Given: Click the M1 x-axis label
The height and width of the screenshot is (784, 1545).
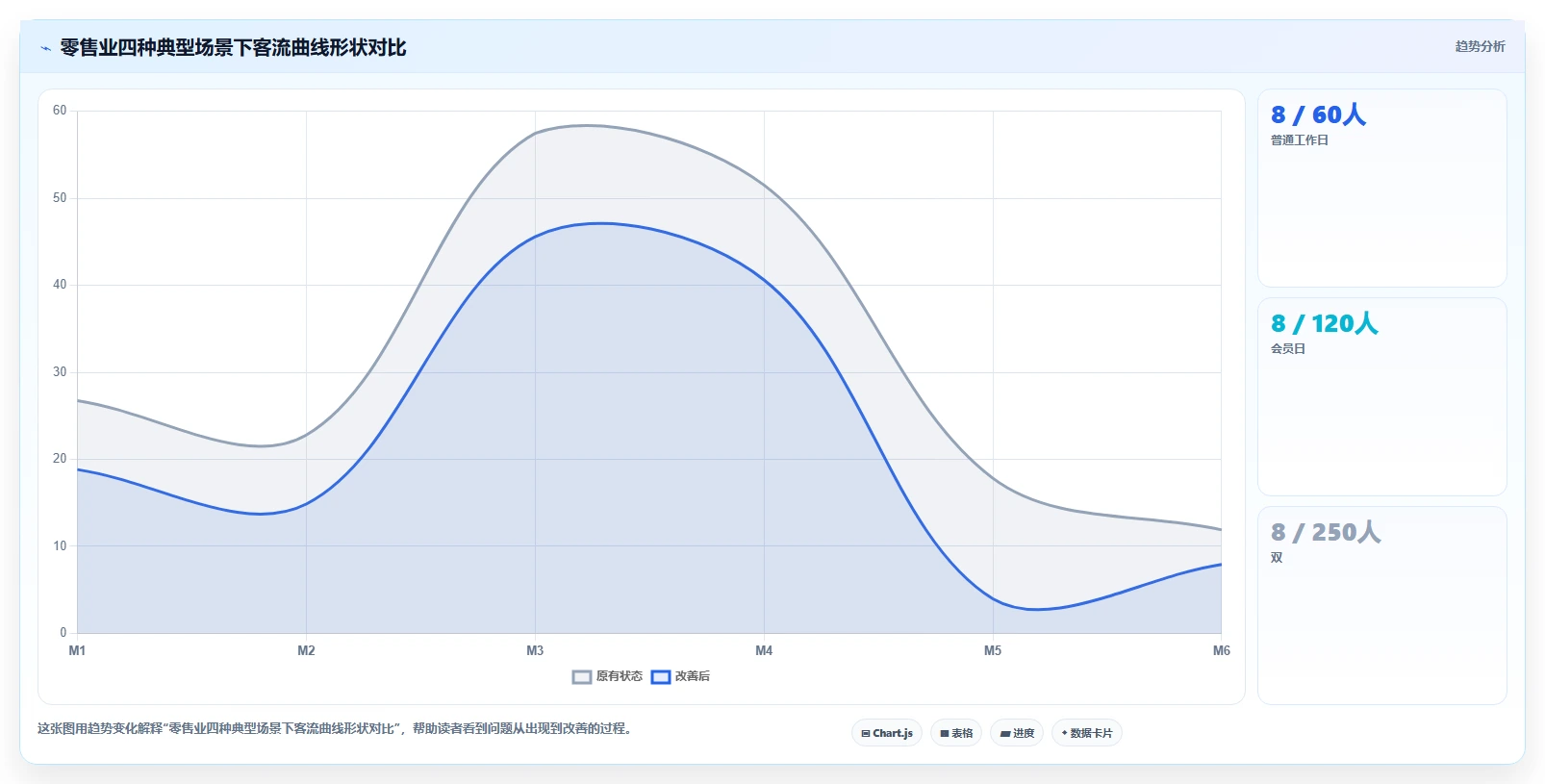Looking at the screenshot, I should point(77,651).
